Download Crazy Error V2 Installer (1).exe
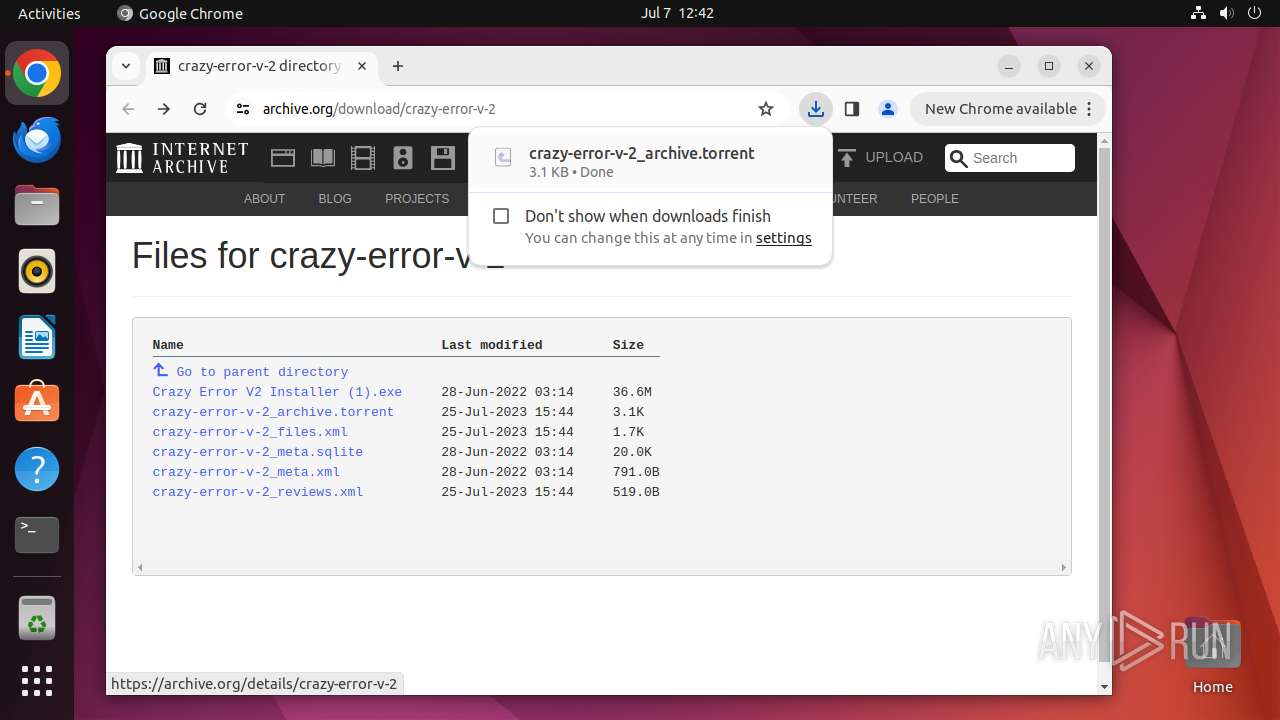The width and height of the screenshot is (1280, 720). click(277, 392)
